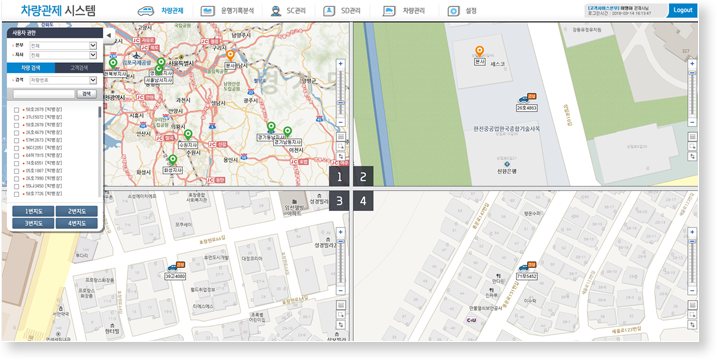Viewport: 717px width, 360px height.
Task: Check the 58호2879 vehicle checkbox
Action: tap(17, 110)
